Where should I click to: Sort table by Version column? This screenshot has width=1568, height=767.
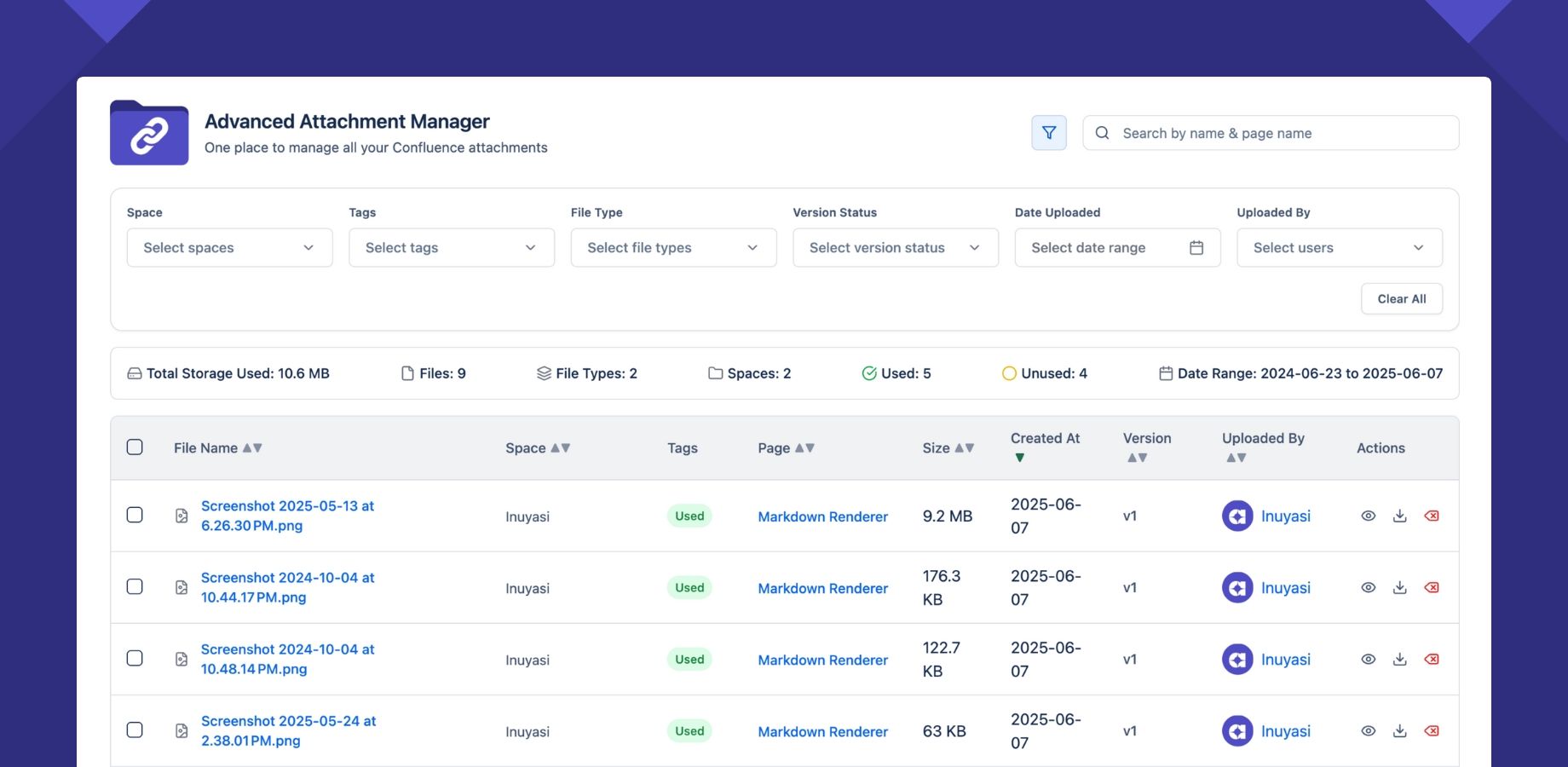[x=1137, y=458]
